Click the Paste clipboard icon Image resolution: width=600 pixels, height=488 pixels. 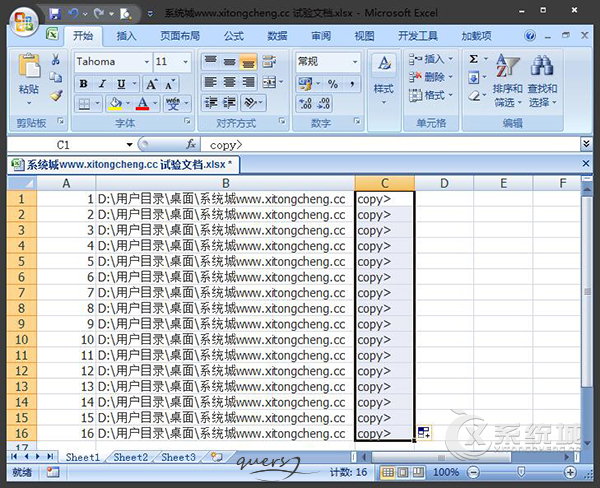(x=29, y=66)
